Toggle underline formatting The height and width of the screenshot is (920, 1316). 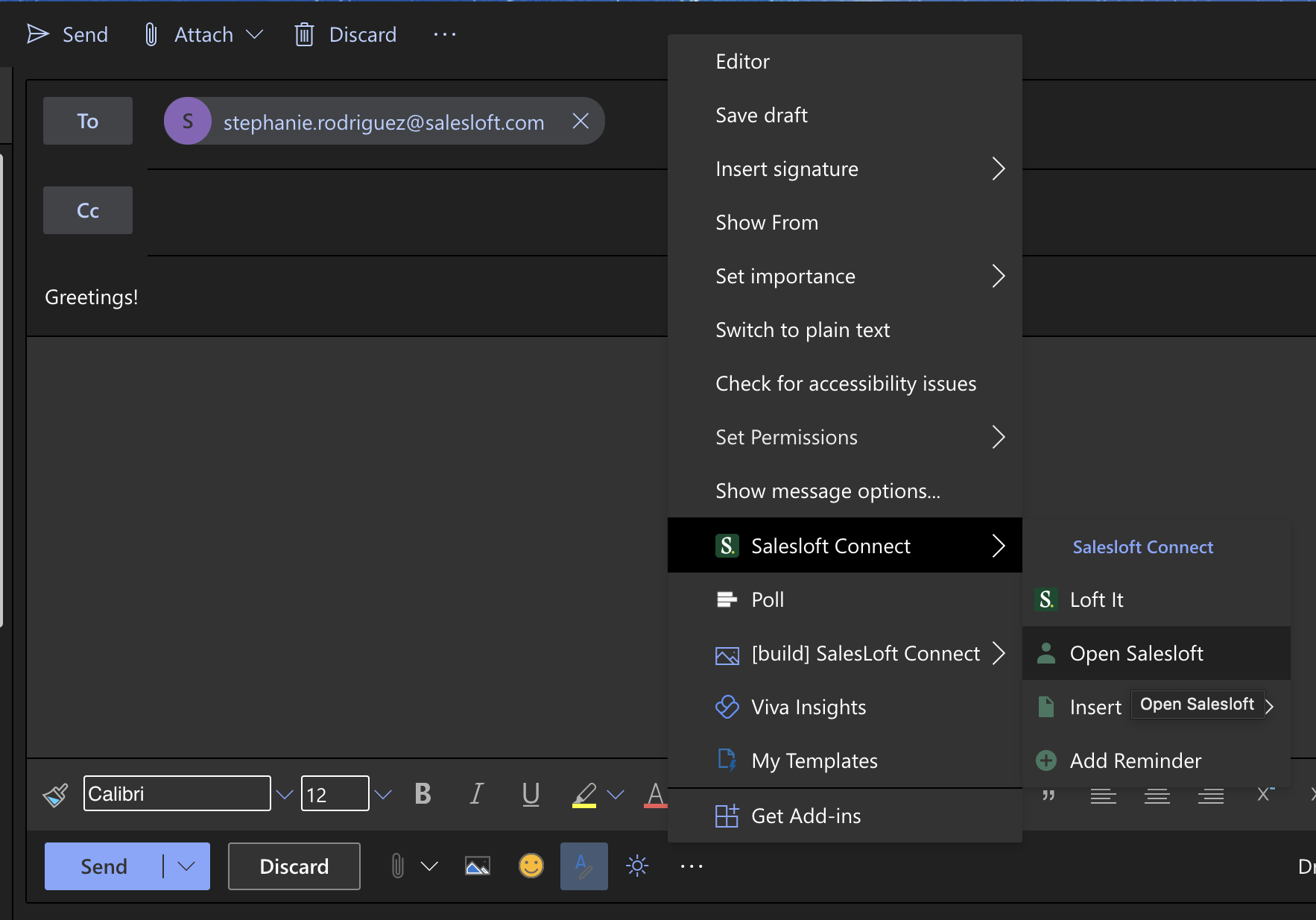[530, 793]
